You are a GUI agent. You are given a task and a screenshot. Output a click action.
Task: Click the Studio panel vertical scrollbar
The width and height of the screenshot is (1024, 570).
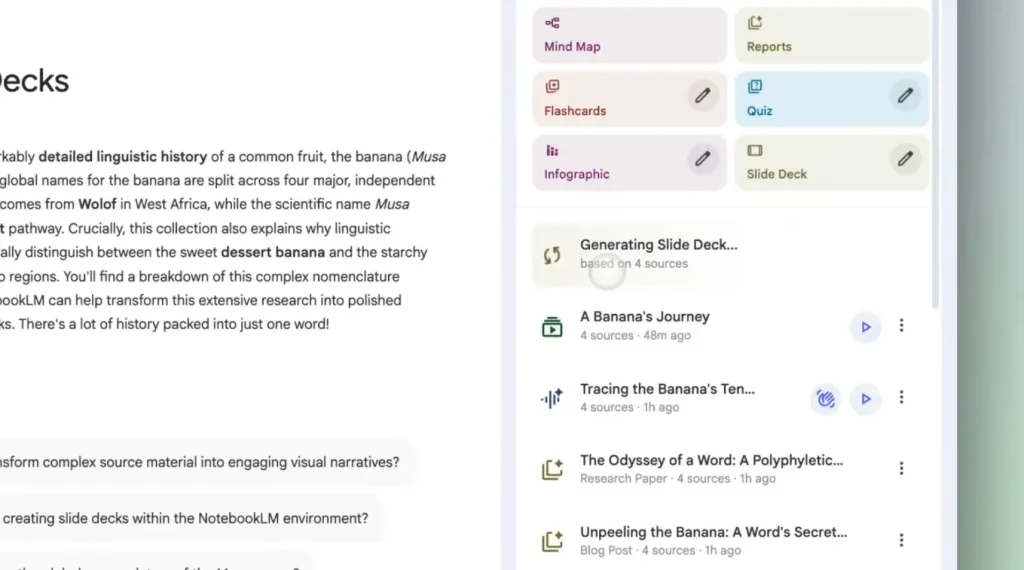936,150
